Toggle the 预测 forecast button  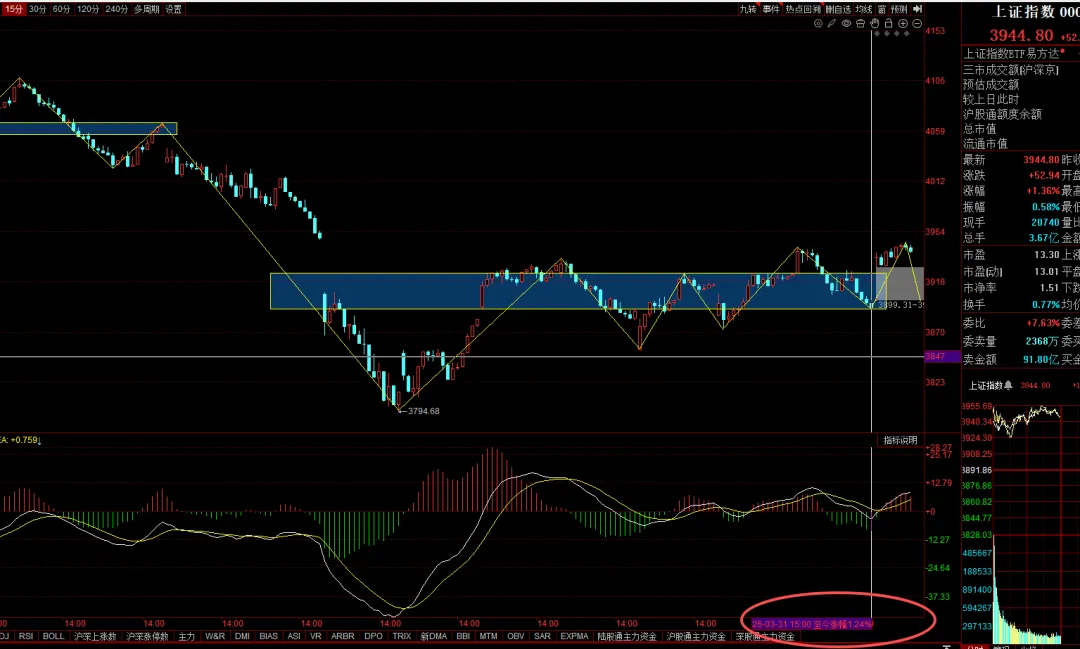tap(899, 9)
